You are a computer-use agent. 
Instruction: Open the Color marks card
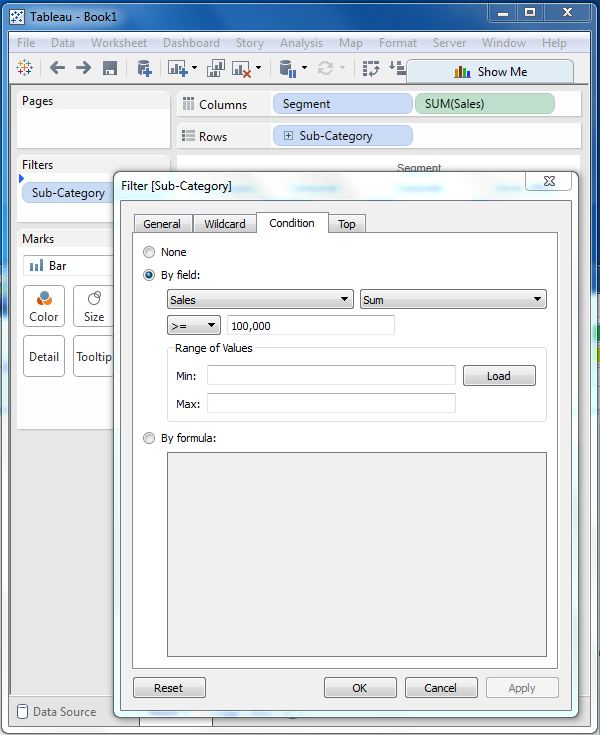[x=44, y=306]
